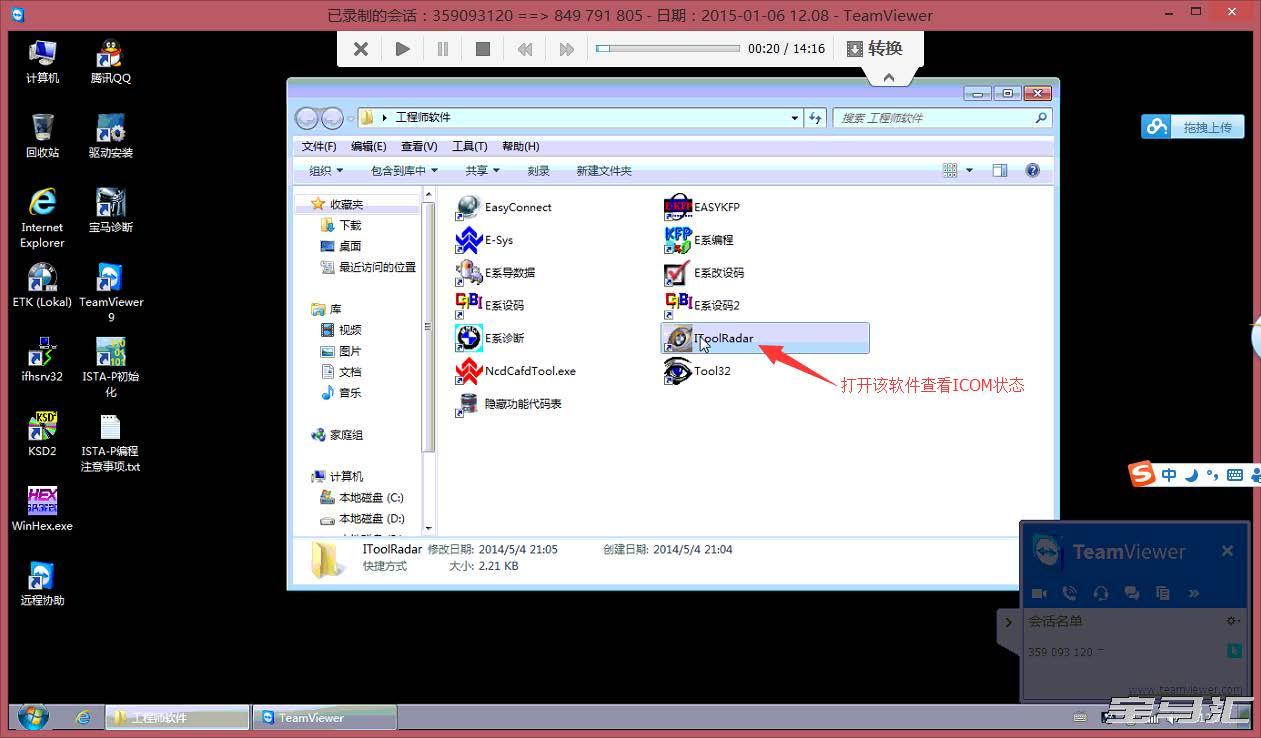Screen dimensions: 1261x738
Task: Toggle the preview pane button
Action: [999, 171]
